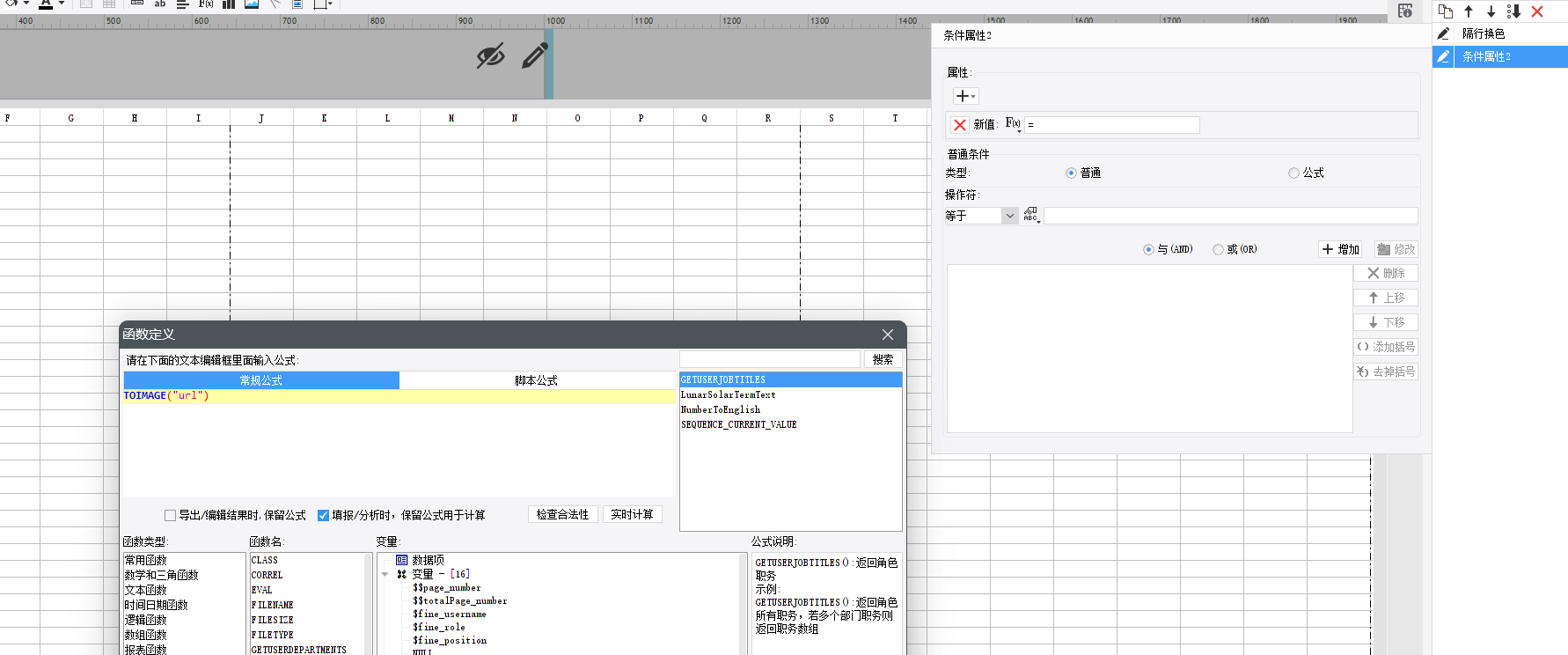Insert an image with the picture toolbar icon

coord(252,4)
